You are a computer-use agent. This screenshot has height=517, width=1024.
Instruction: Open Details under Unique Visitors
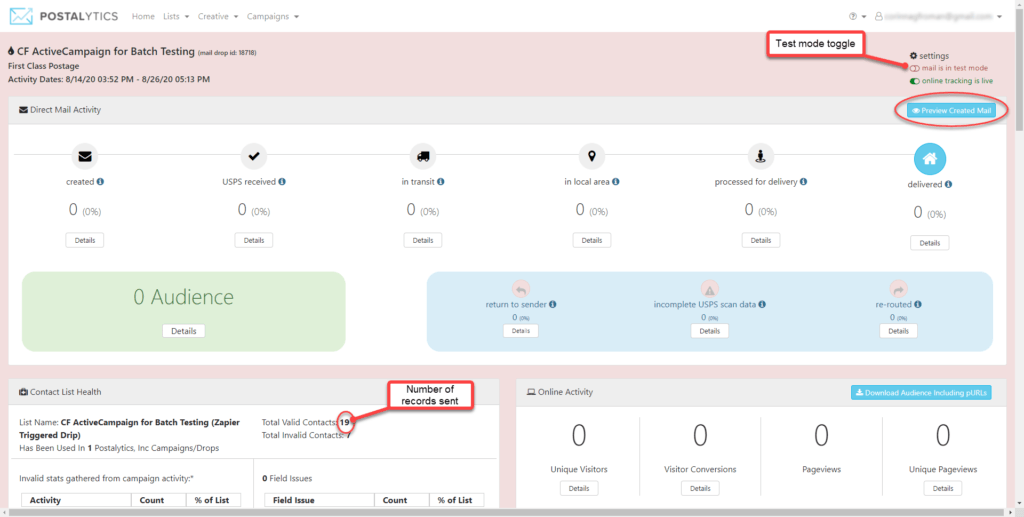click(x=579, y=488)
